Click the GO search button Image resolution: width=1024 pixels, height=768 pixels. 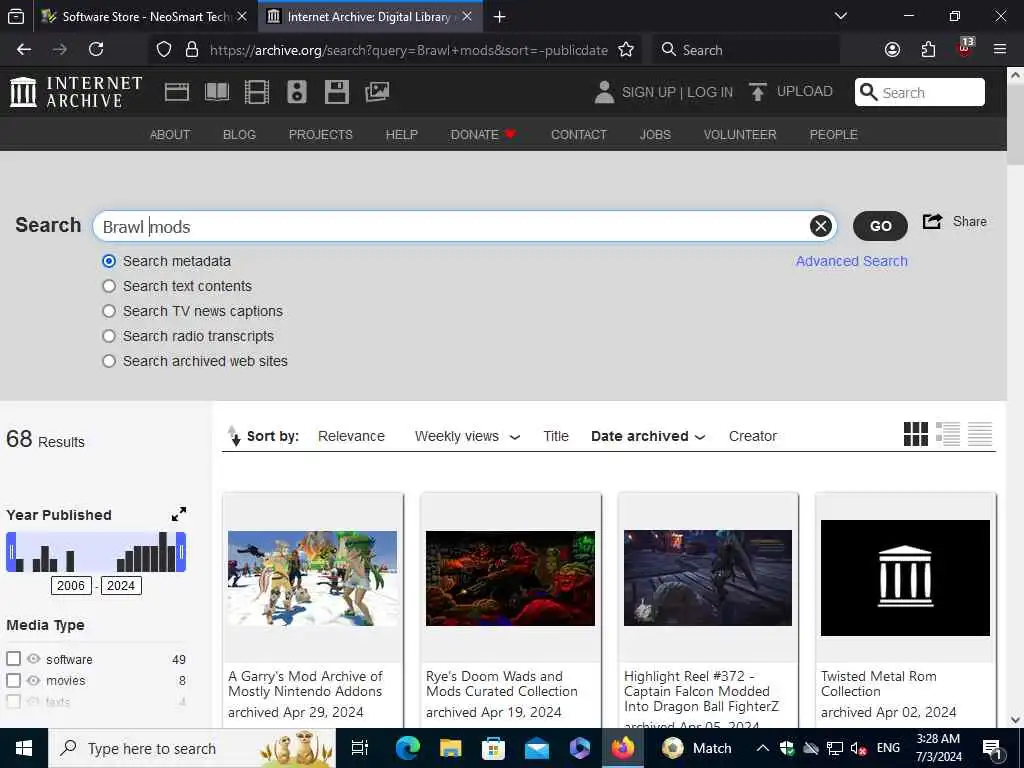tap(880, 226)
